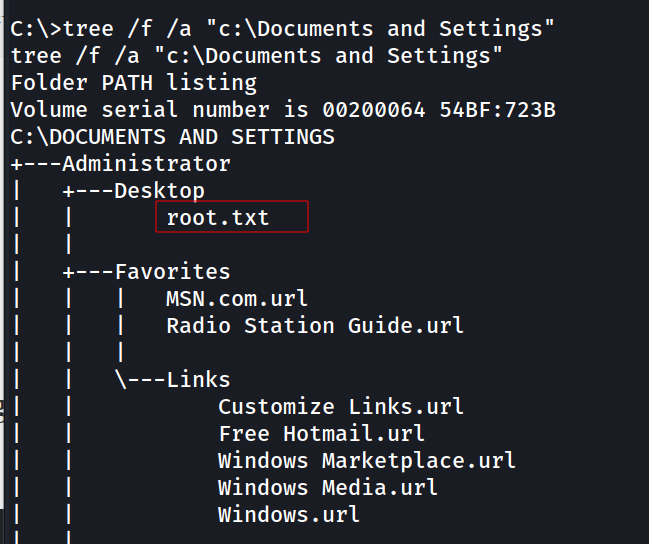Click Customize Links.url file

click(x=341, y=406)
